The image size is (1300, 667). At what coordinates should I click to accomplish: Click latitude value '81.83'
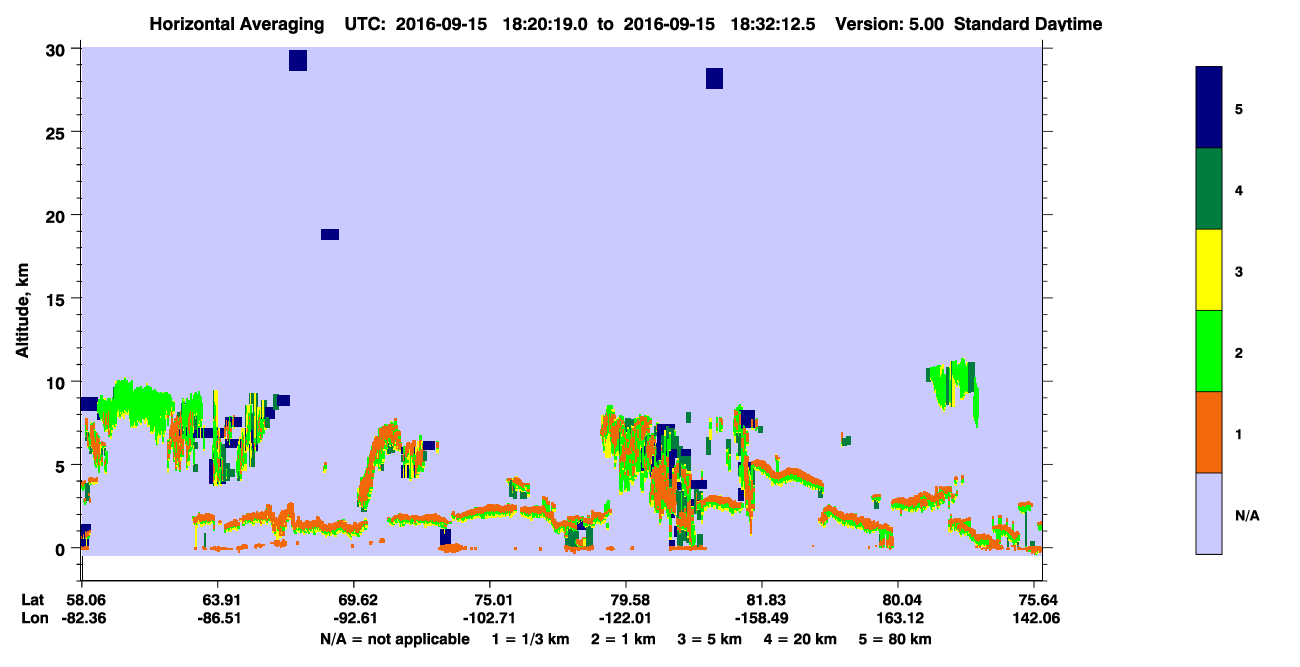[x=763, y=600]
